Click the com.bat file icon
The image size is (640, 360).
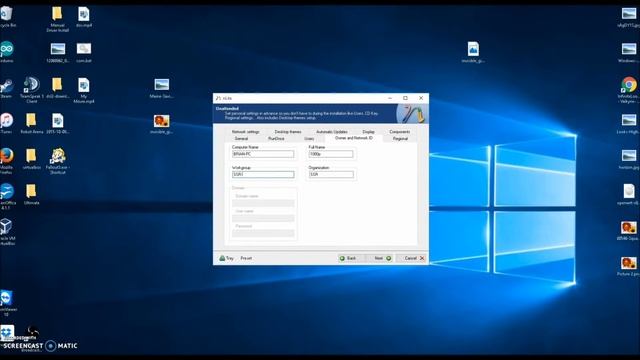click(x=84, y=52)
